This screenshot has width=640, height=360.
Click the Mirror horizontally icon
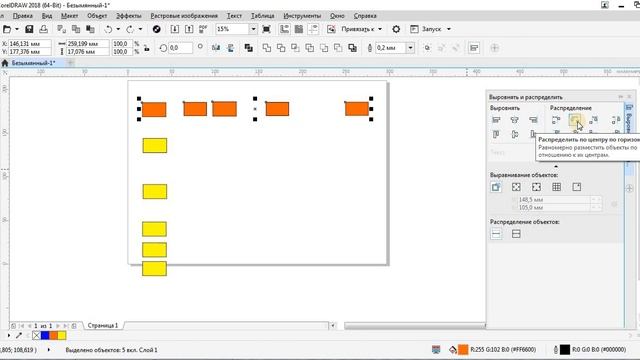[x=216, y=48]
